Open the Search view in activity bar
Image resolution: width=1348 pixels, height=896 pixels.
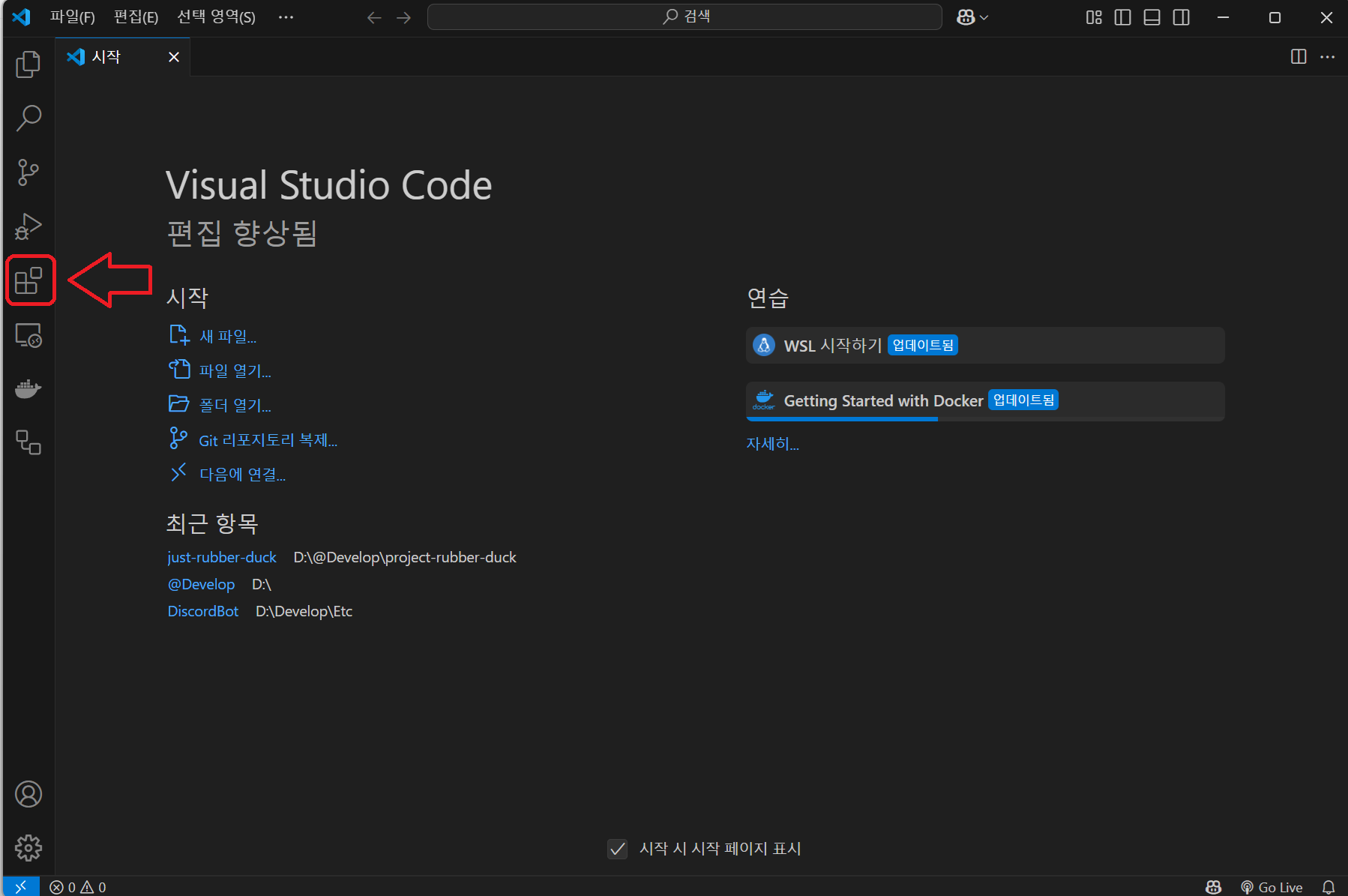click(28, 118)
